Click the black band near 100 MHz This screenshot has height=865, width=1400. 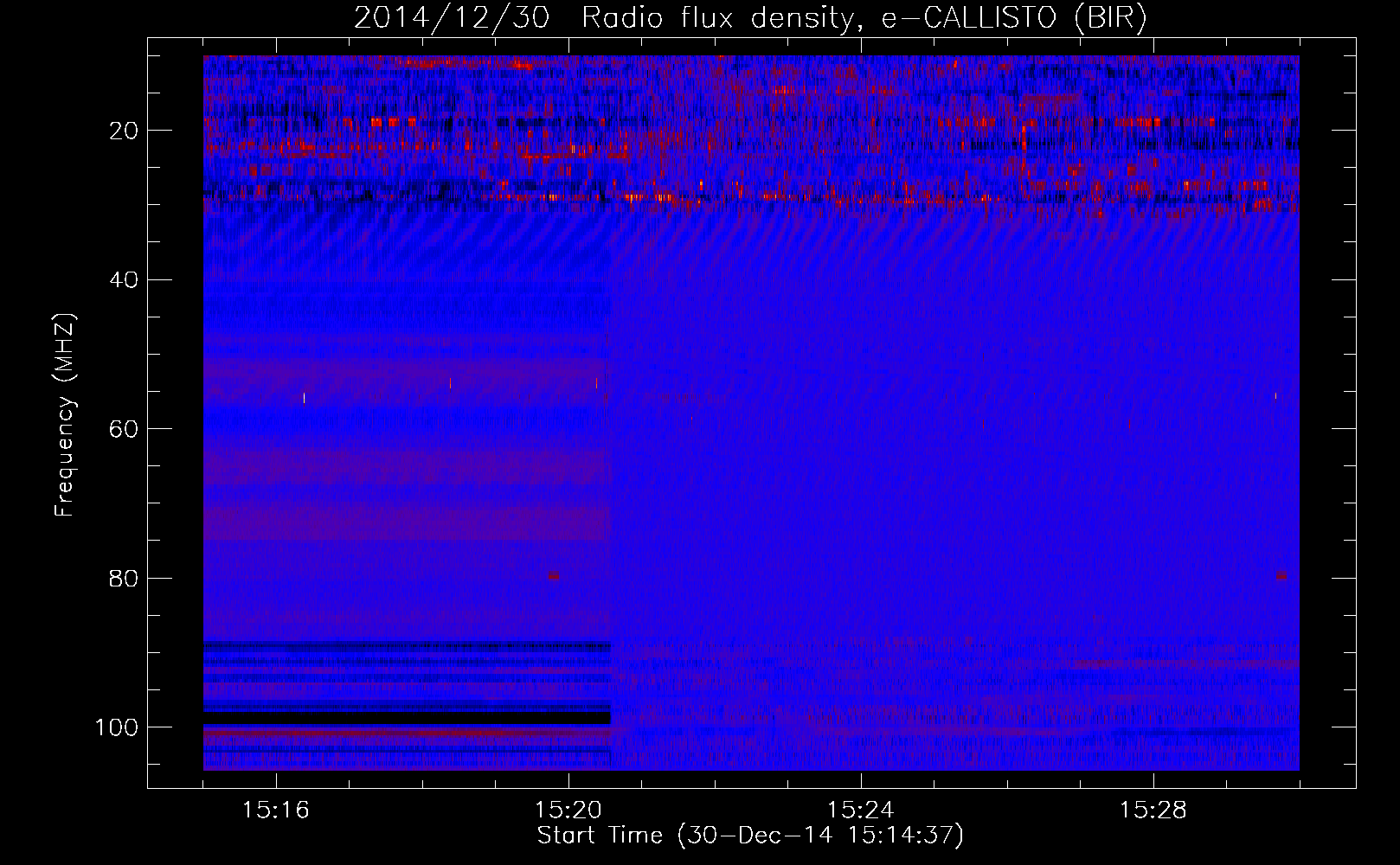[407, 718]
